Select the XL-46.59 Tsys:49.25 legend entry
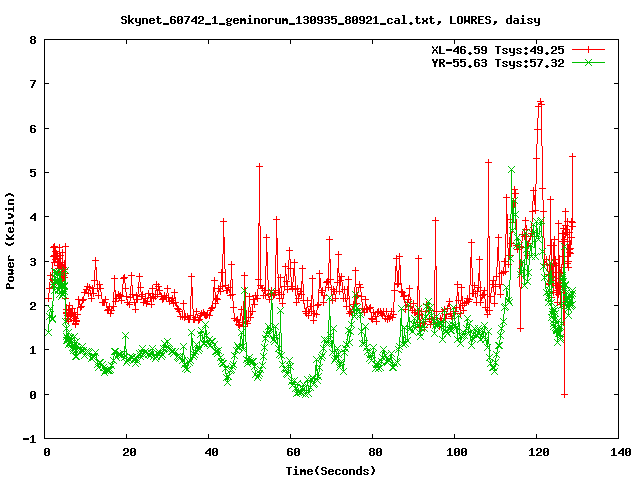Viewport: 640px width, 480px height. coord(498,50)
